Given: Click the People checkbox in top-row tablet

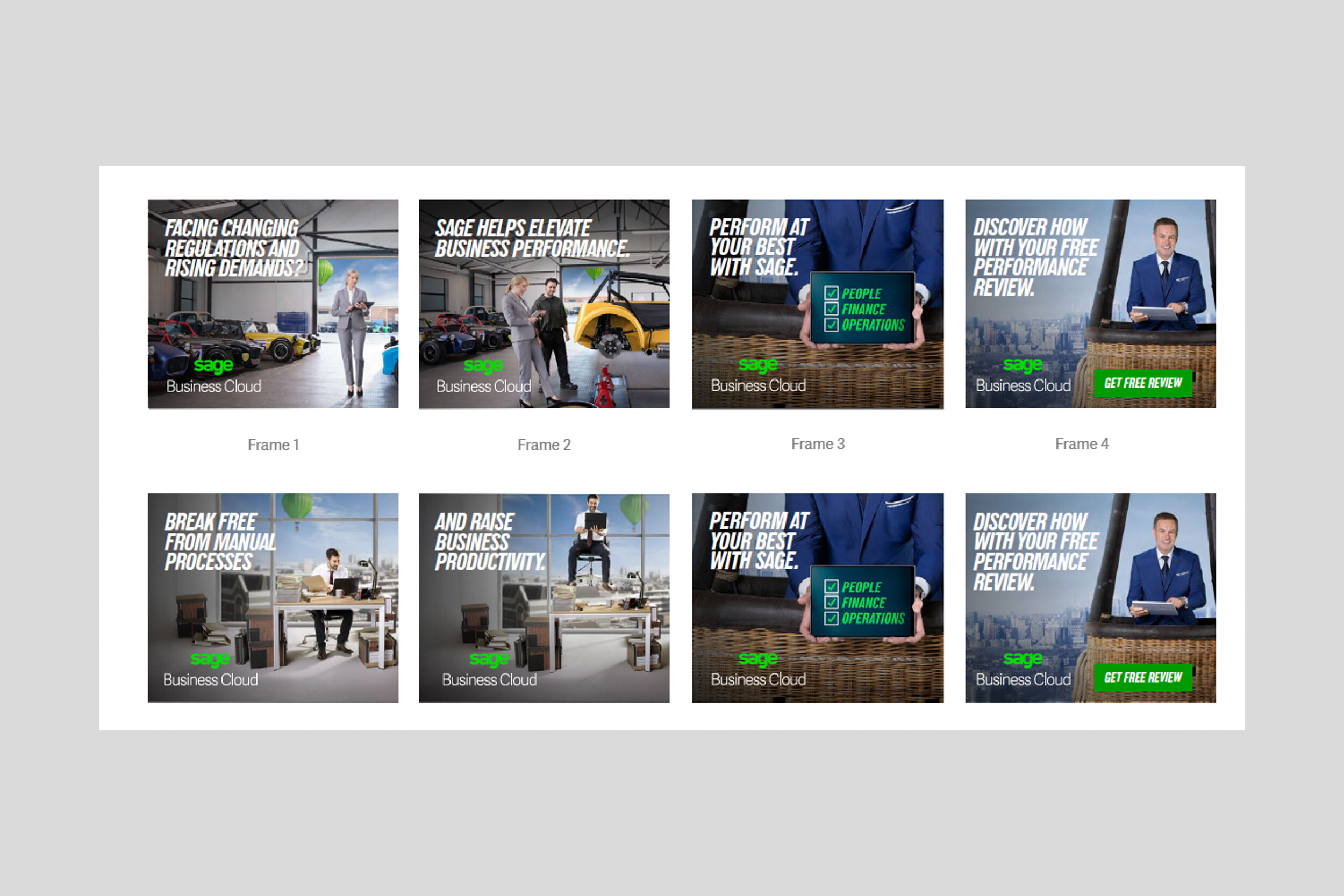Looking at the screenshot, I should coord(832,293).
